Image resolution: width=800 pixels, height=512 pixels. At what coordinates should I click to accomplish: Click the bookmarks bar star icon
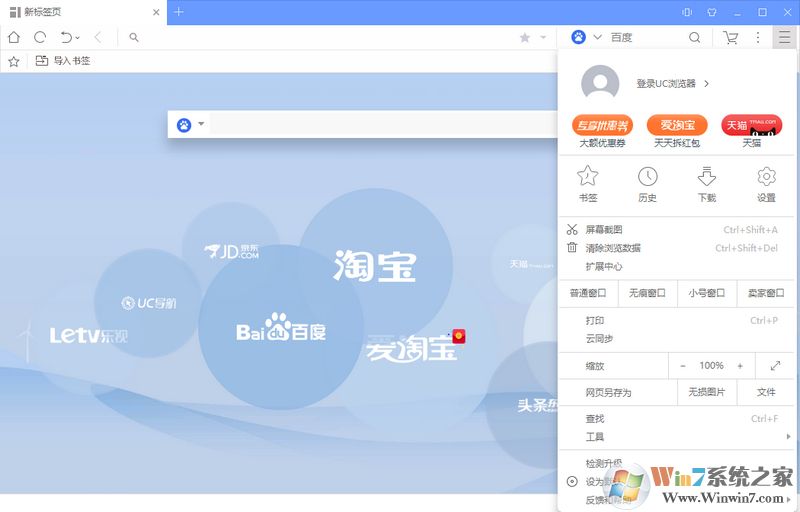pyautogui.click(x=14, y=61)
